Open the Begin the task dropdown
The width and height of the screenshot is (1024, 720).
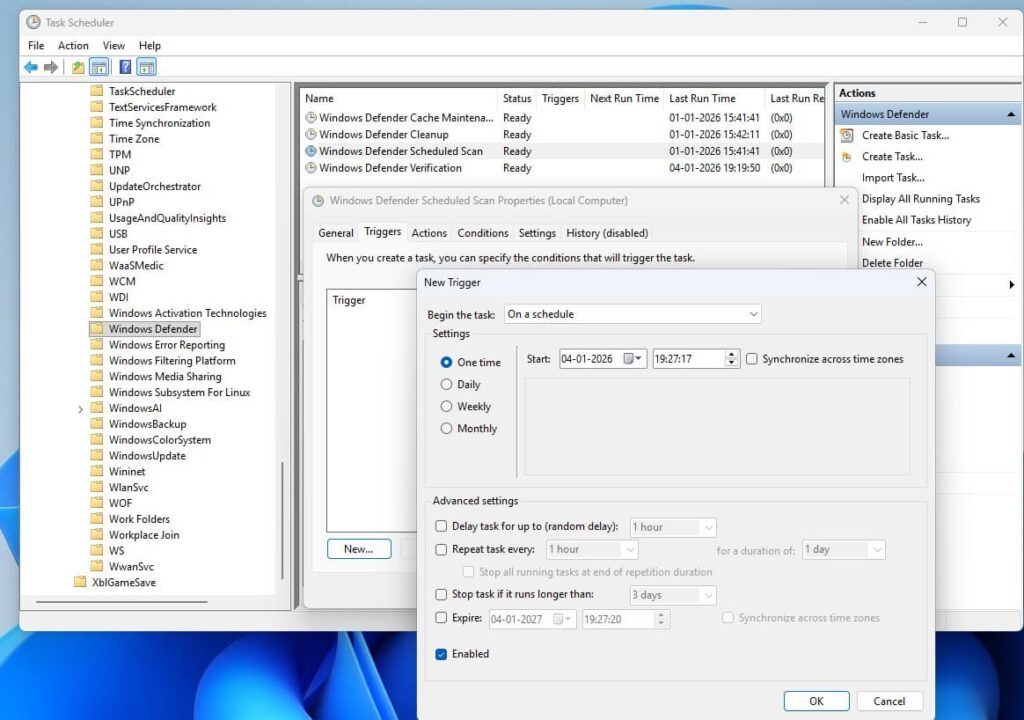coord(633,314)
